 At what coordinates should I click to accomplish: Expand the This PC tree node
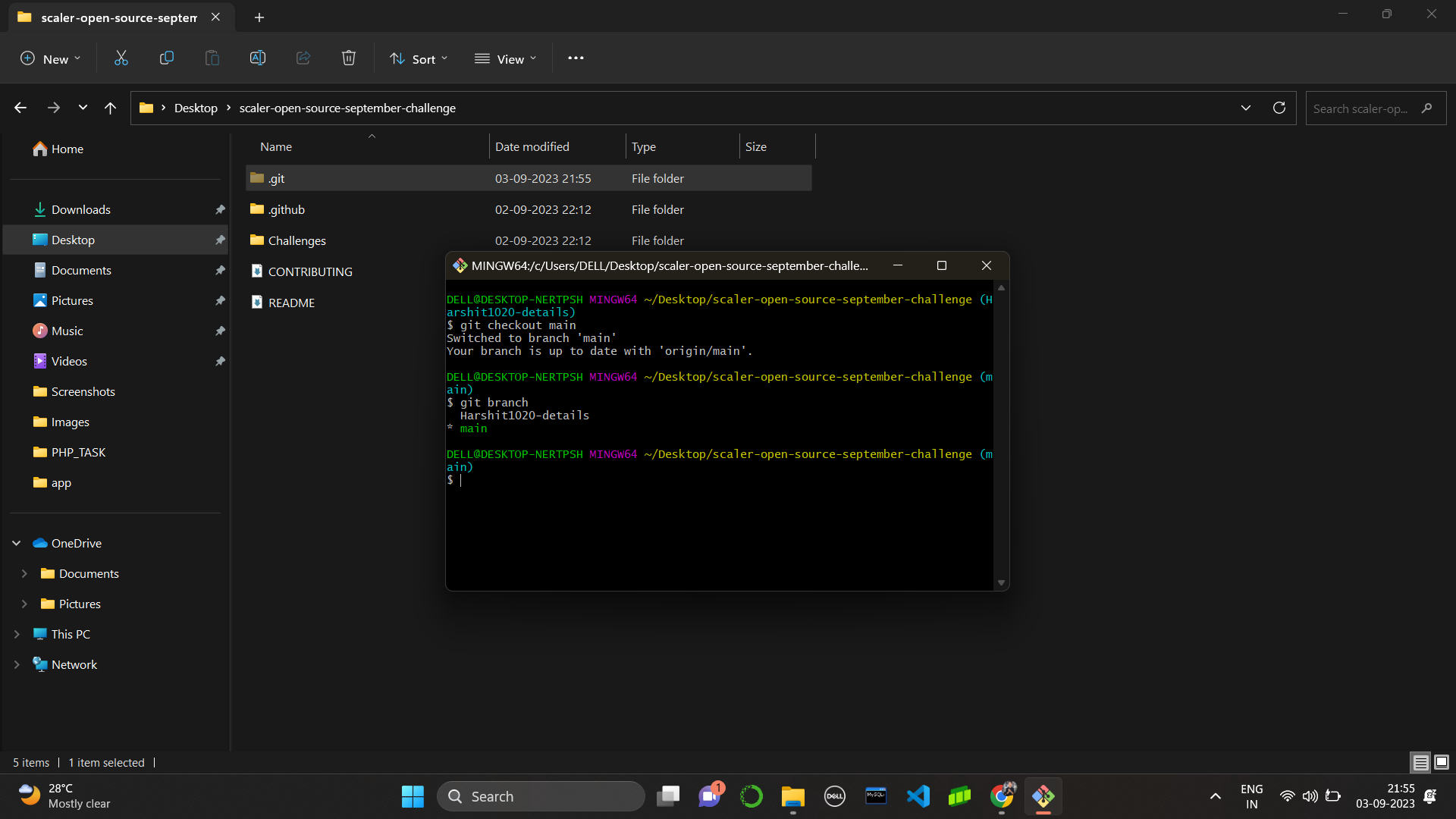click(17, 634)
